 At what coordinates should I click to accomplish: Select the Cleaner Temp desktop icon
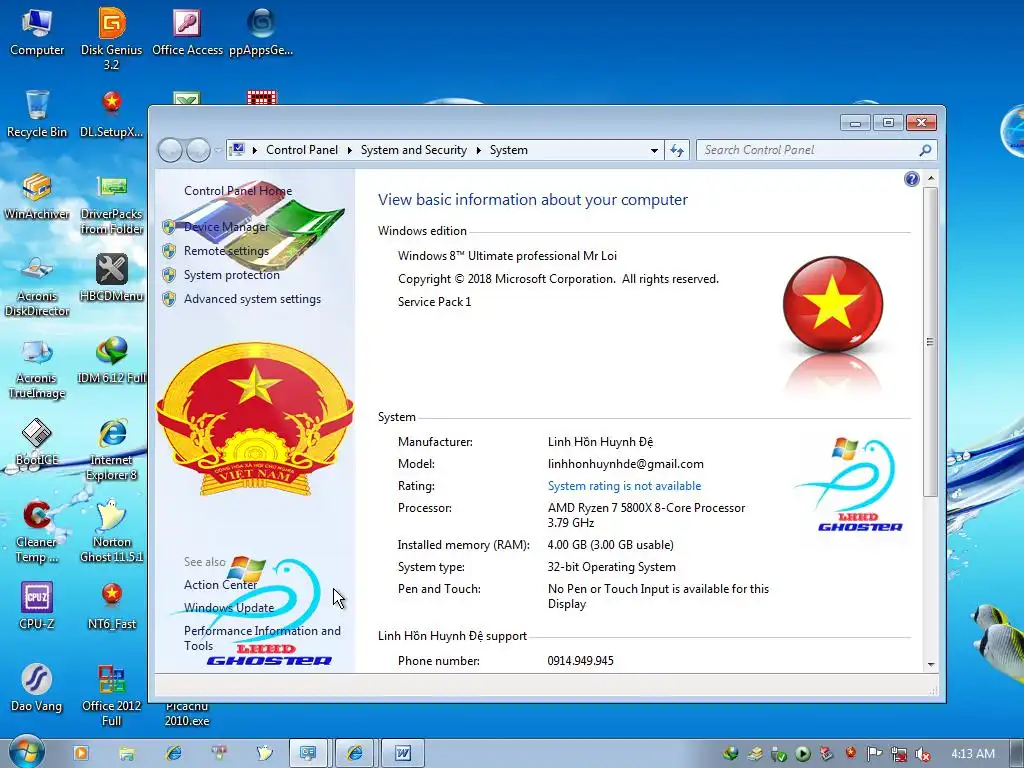tap(37, 532)
